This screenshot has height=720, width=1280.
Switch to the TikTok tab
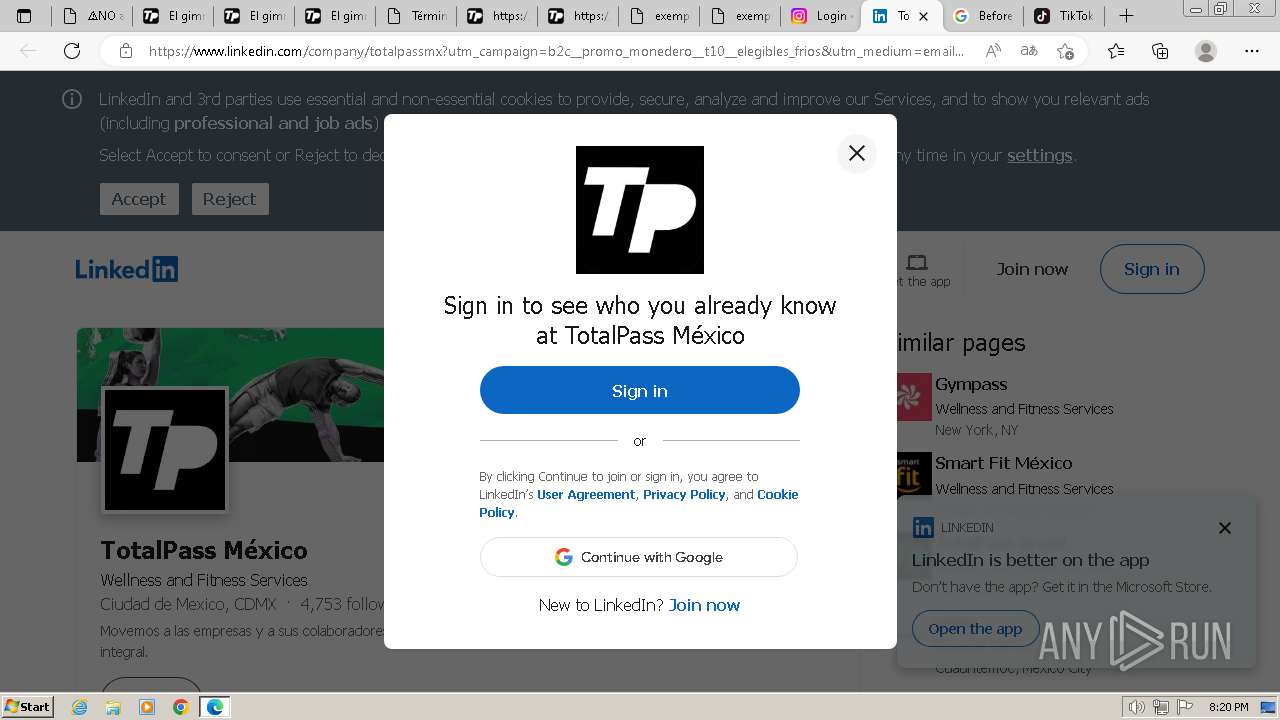[1064, 16]
